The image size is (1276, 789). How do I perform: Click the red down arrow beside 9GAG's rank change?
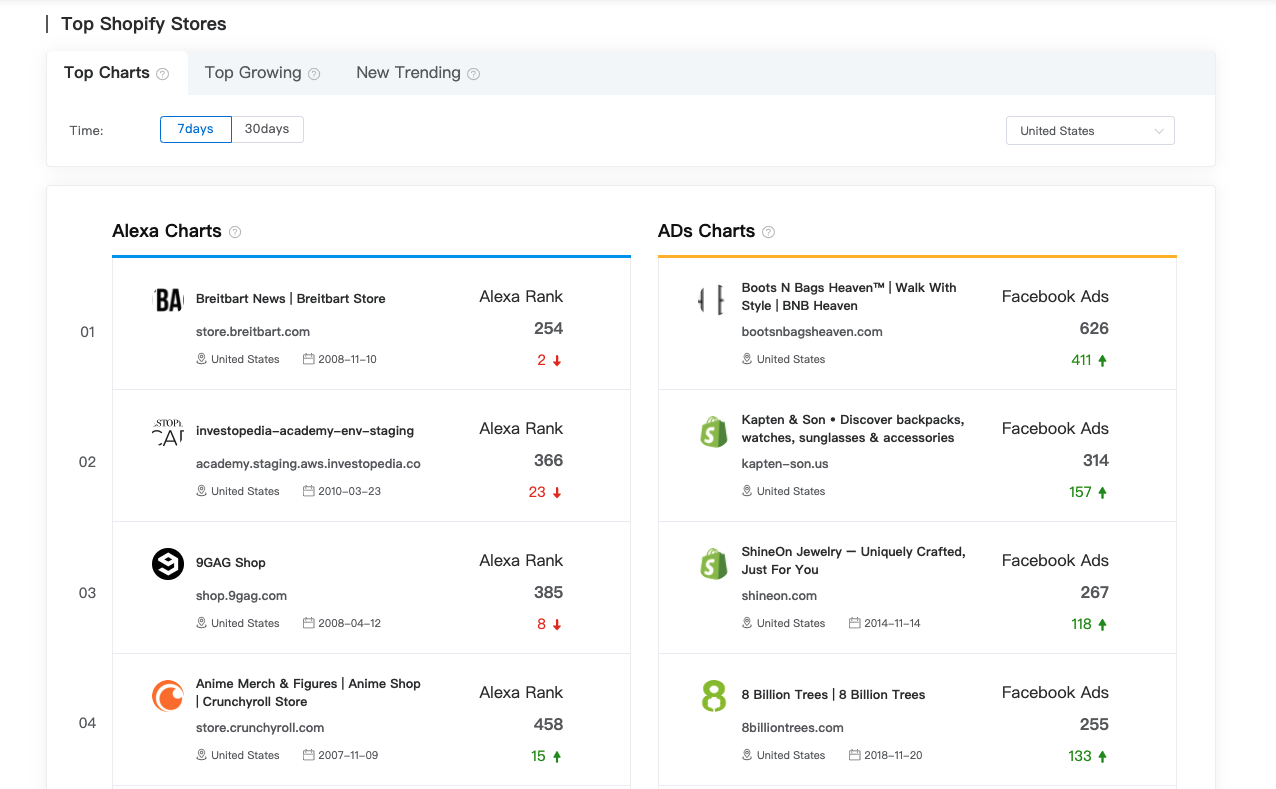[557, 624]
